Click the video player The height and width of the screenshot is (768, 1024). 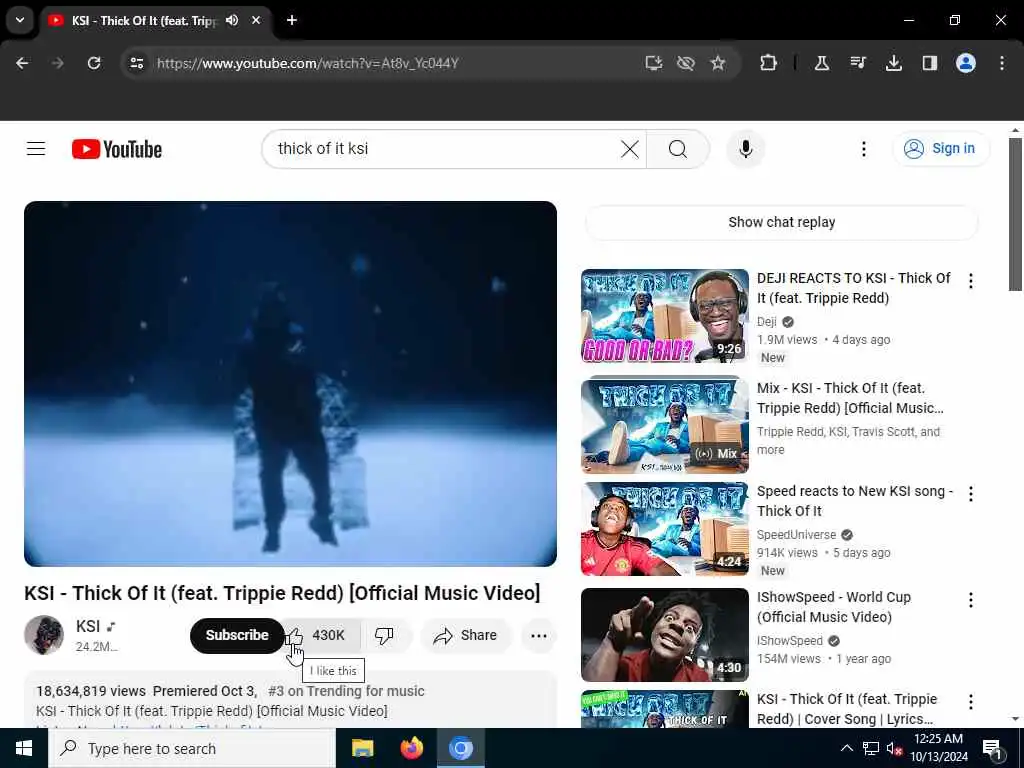291,384
